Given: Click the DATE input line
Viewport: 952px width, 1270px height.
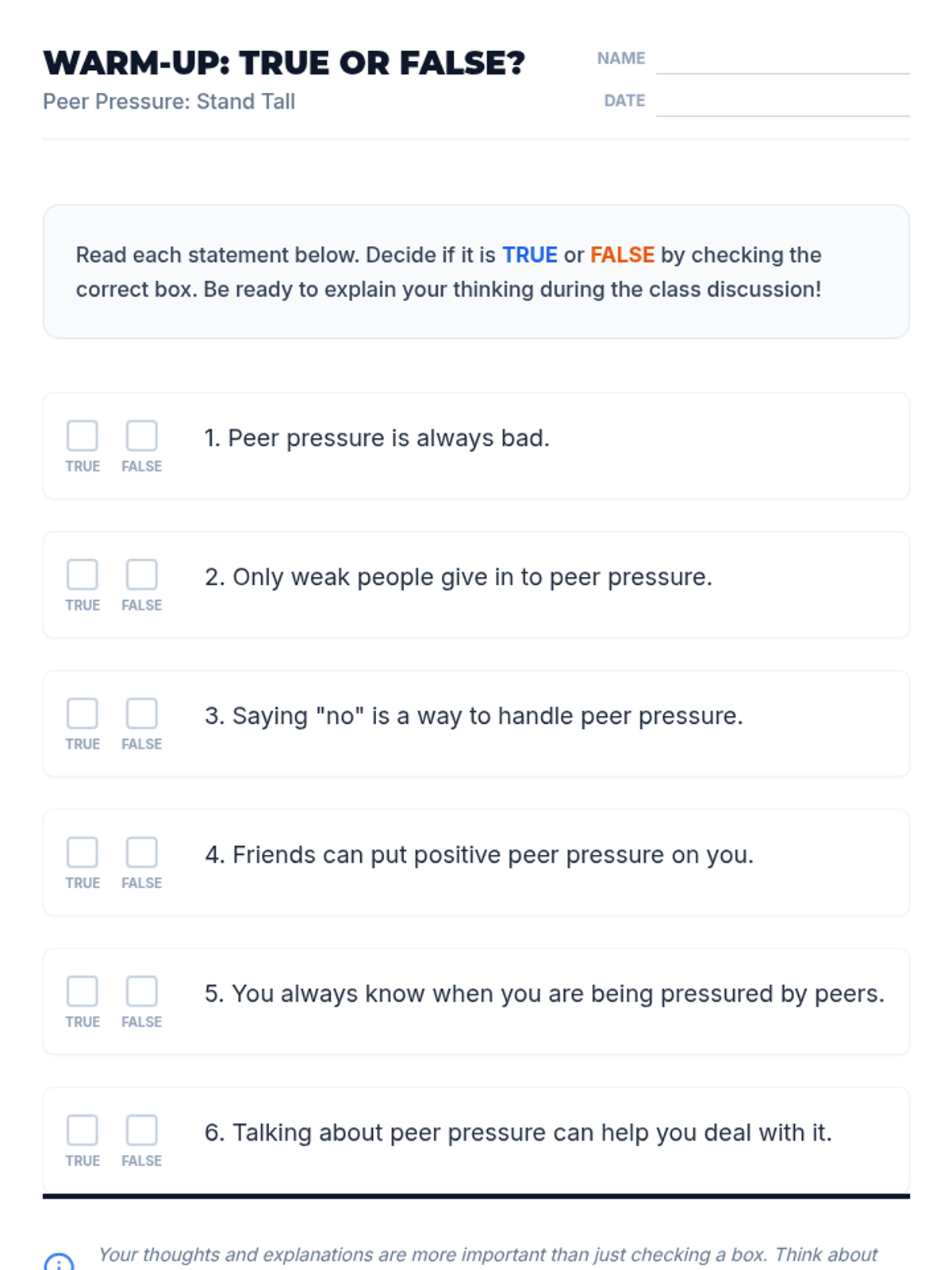Looking at the screenshot, I should (x=782, y=102).
